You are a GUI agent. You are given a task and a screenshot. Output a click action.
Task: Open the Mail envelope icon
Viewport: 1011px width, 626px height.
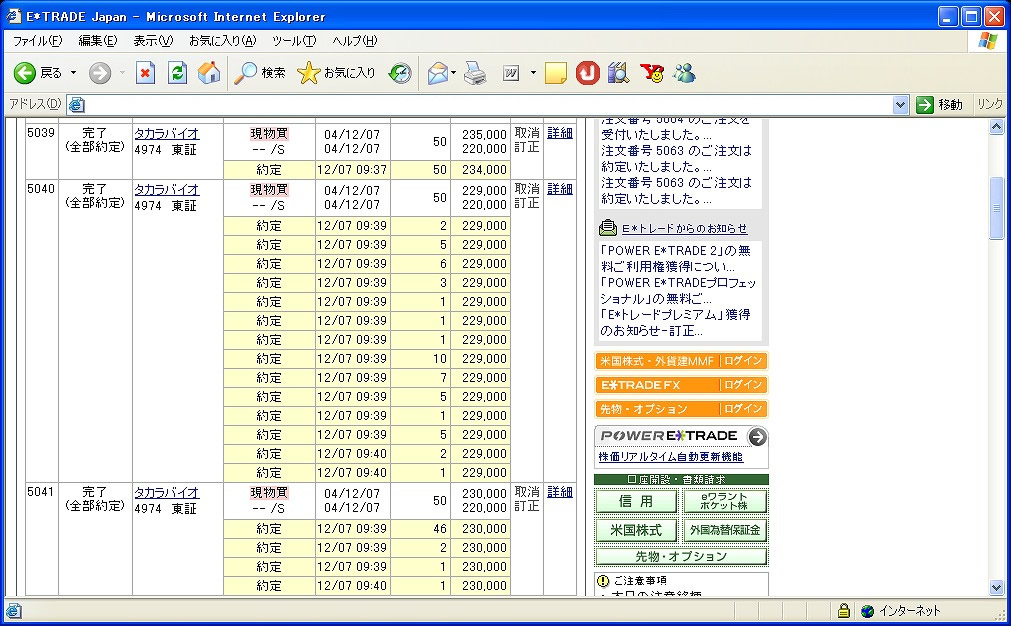[438, 73]
